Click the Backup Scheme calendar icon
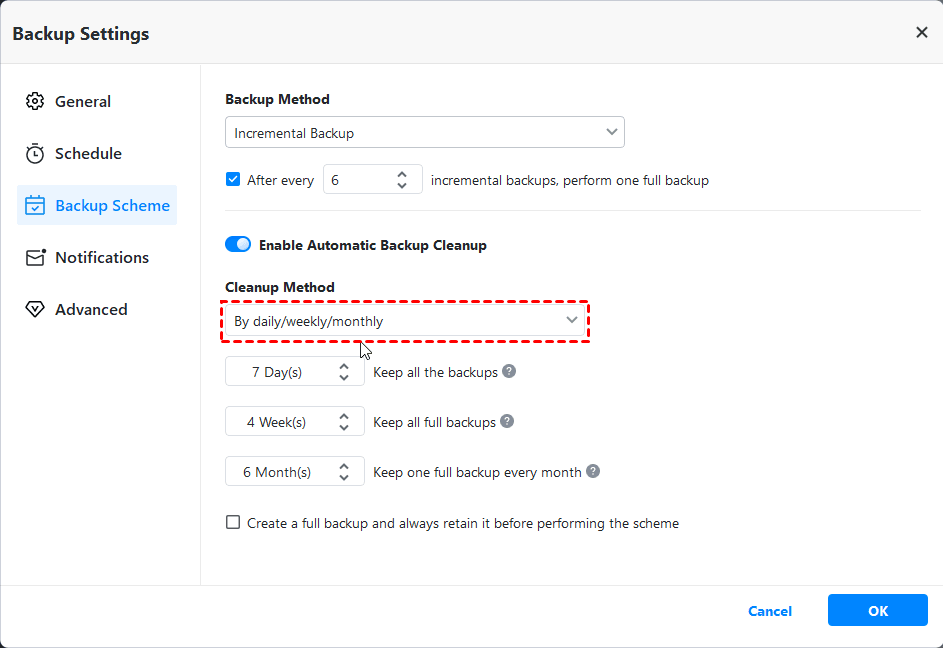 35,205
